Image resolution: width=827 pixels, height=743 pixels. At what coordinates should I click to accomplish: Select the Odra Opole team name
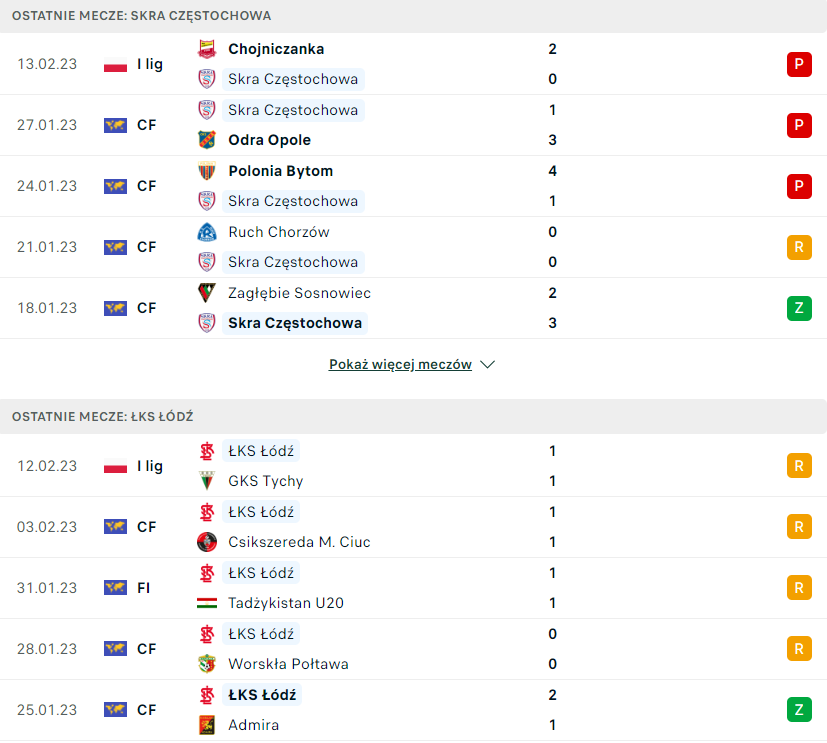pos(269,140)
